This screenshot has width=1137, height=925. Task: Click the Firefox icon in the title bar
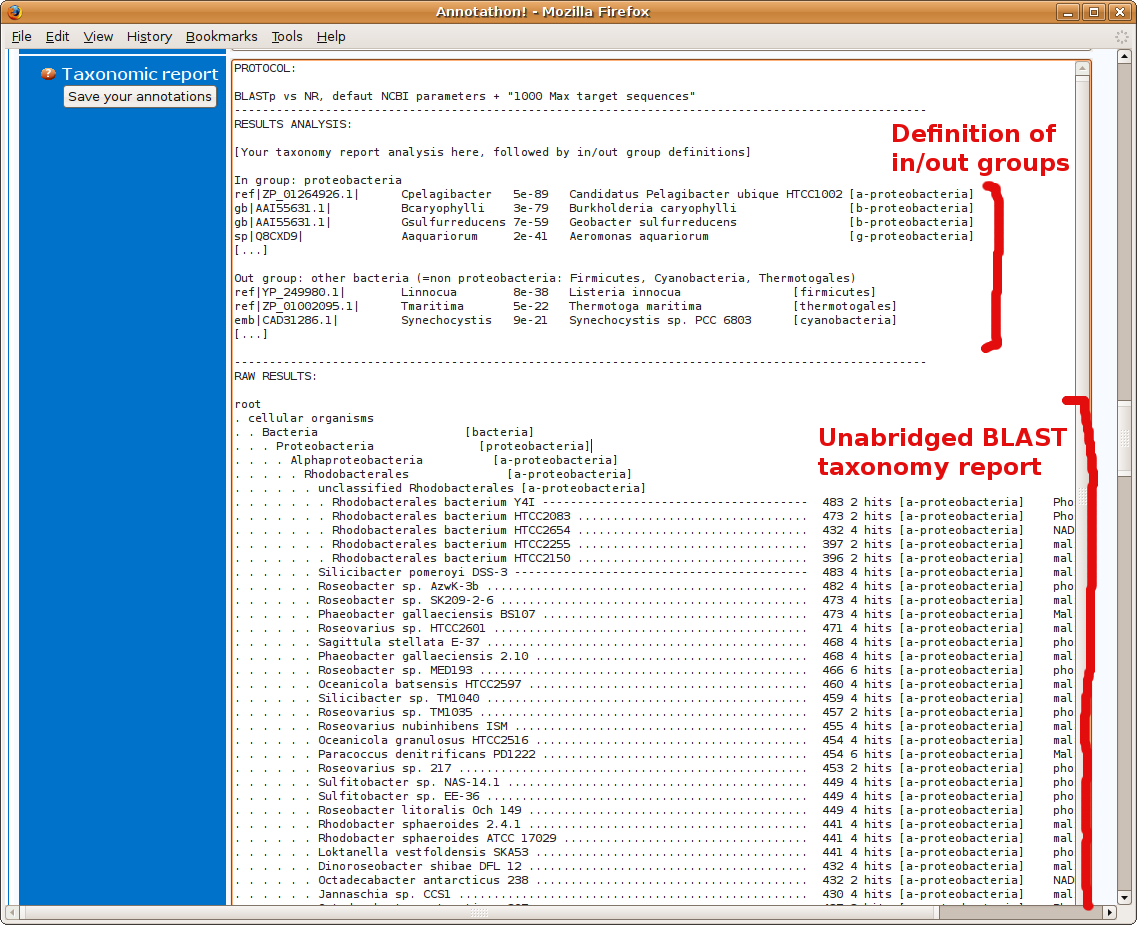tap(13, 12)
